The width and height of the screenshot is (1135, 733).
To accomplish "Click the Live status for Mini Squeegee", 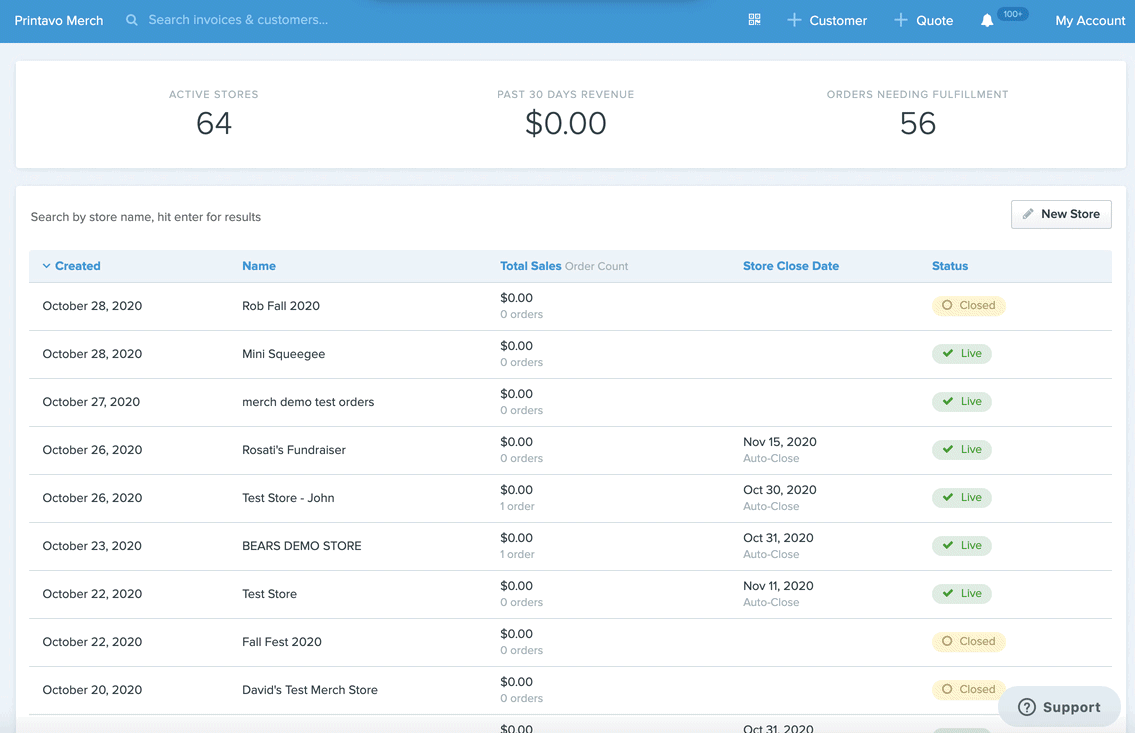I will 961,354.
